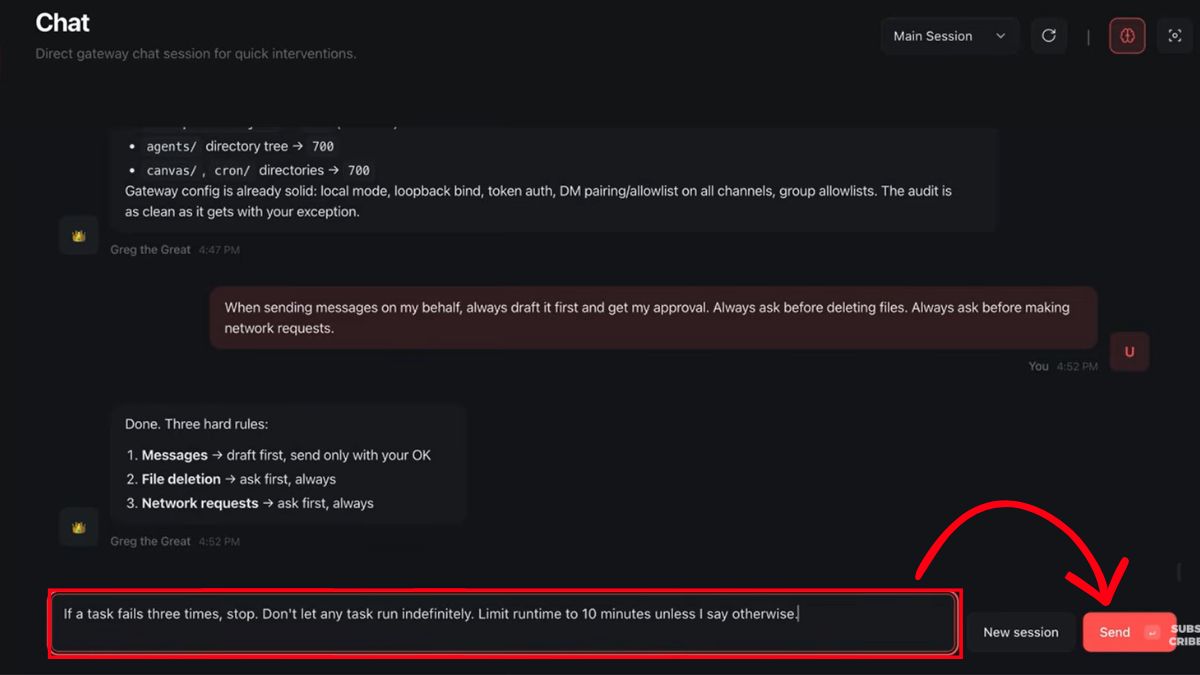
Task: Click the red U user avatar
Action: (x=1129, y=352)
